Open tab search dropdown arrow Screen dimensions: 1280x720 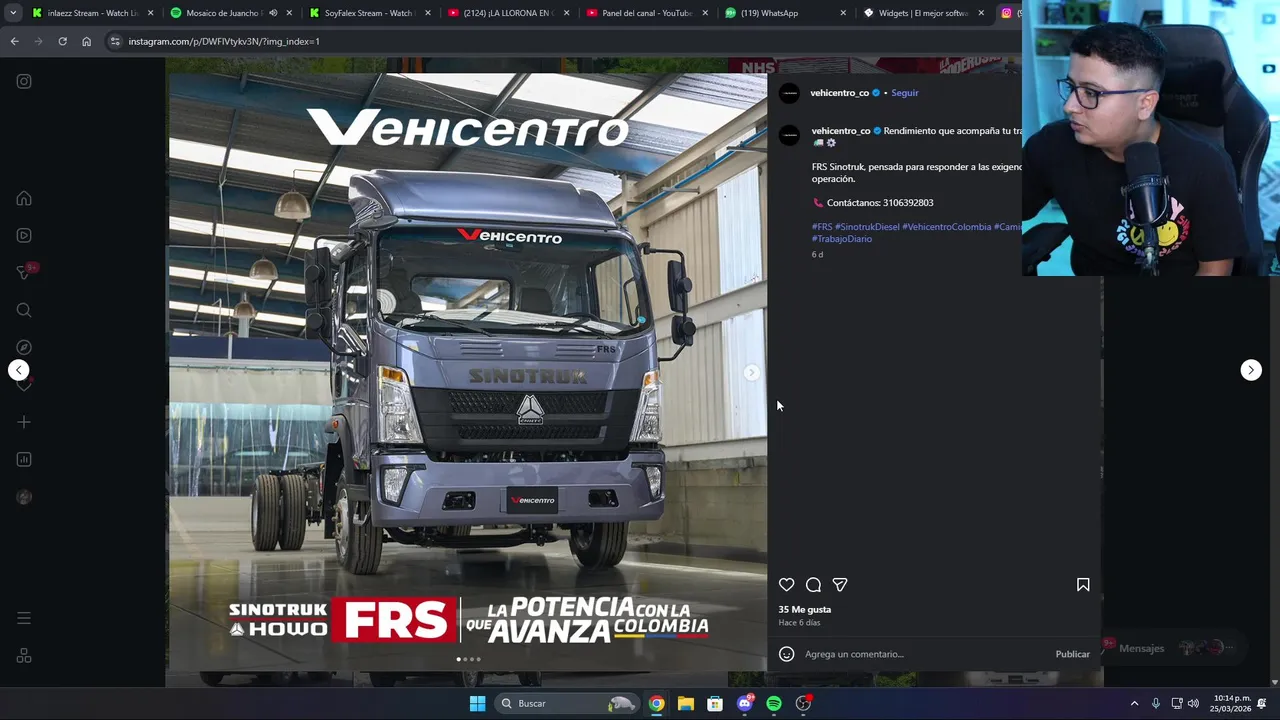[13, 13]
